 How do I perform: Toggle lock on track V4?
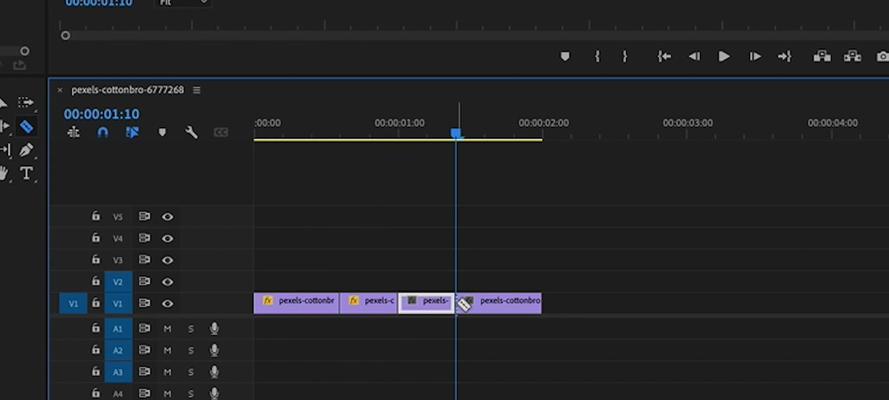point(96,238)
